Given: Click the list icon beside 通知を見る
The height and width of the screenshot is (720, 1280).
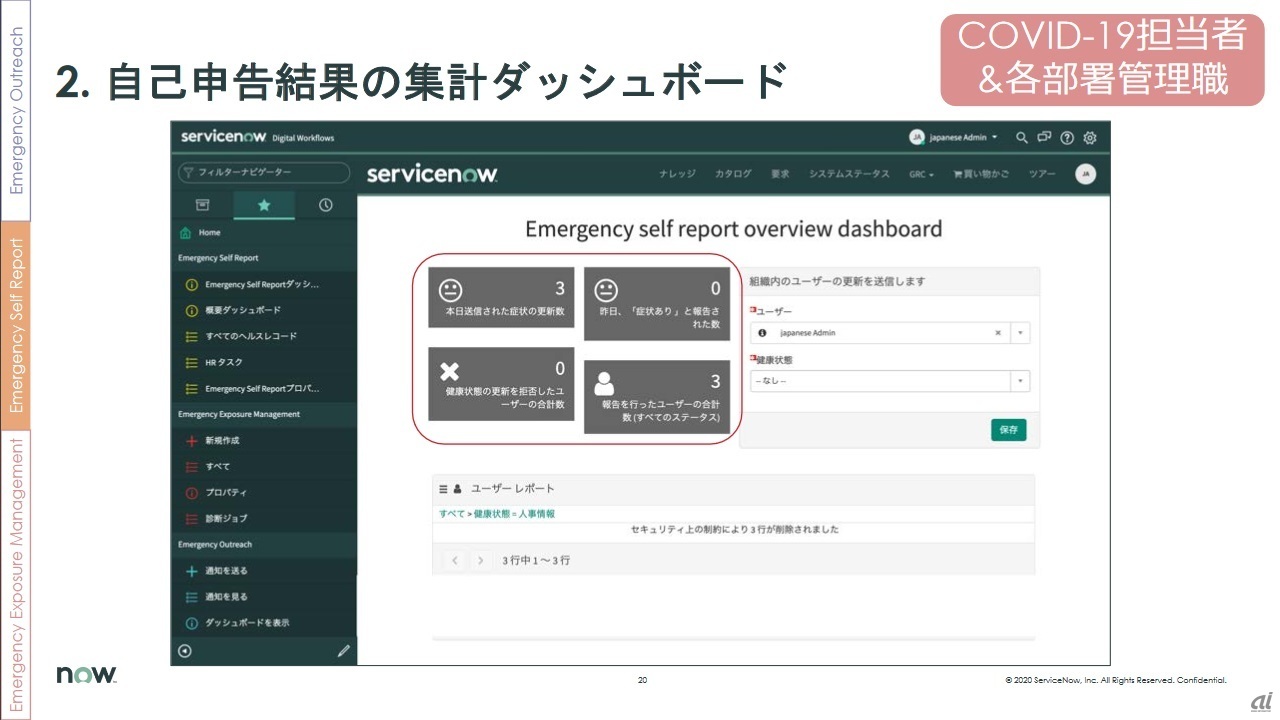Looking at the screenshot, I should (x=192, y=597).
